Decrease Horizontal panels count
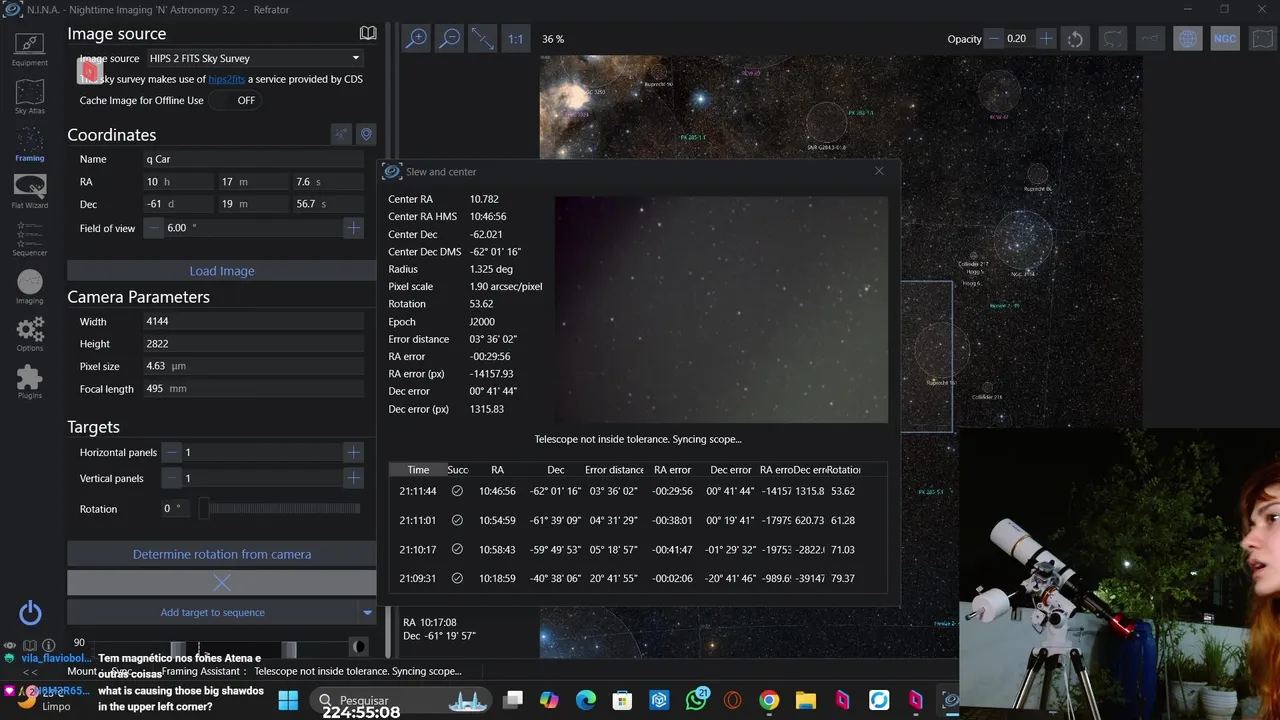The image size is (1280, 720). tap(172, 452)
